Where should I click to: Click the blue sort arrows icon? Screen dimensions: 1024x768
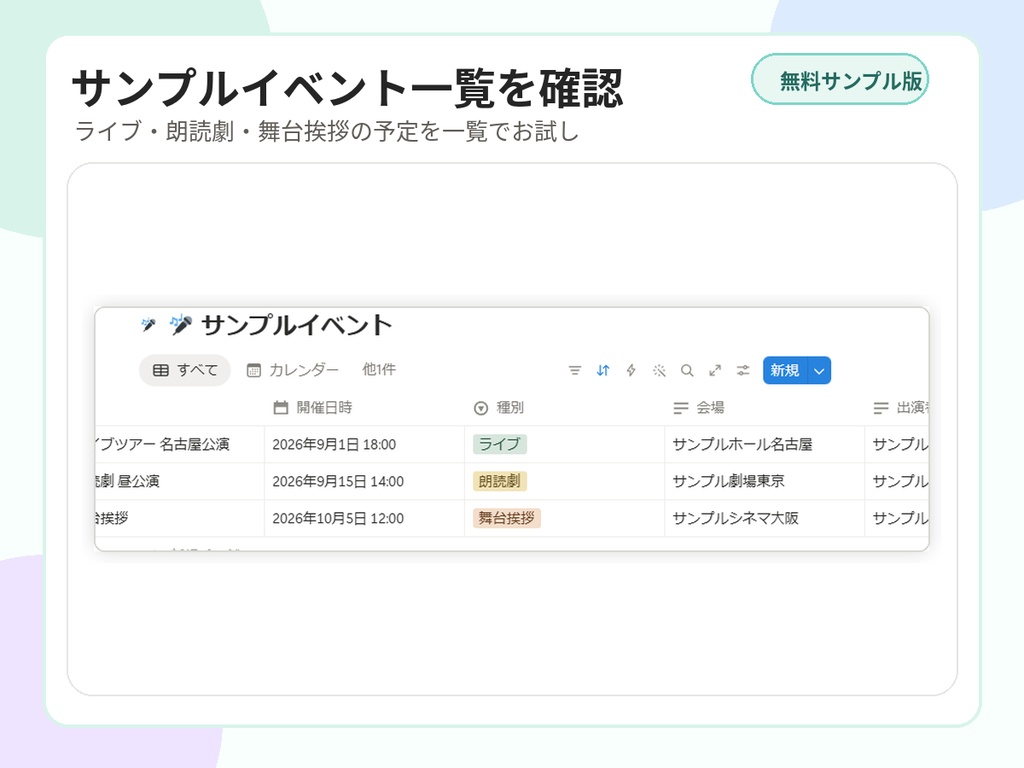tap(603, 370)
